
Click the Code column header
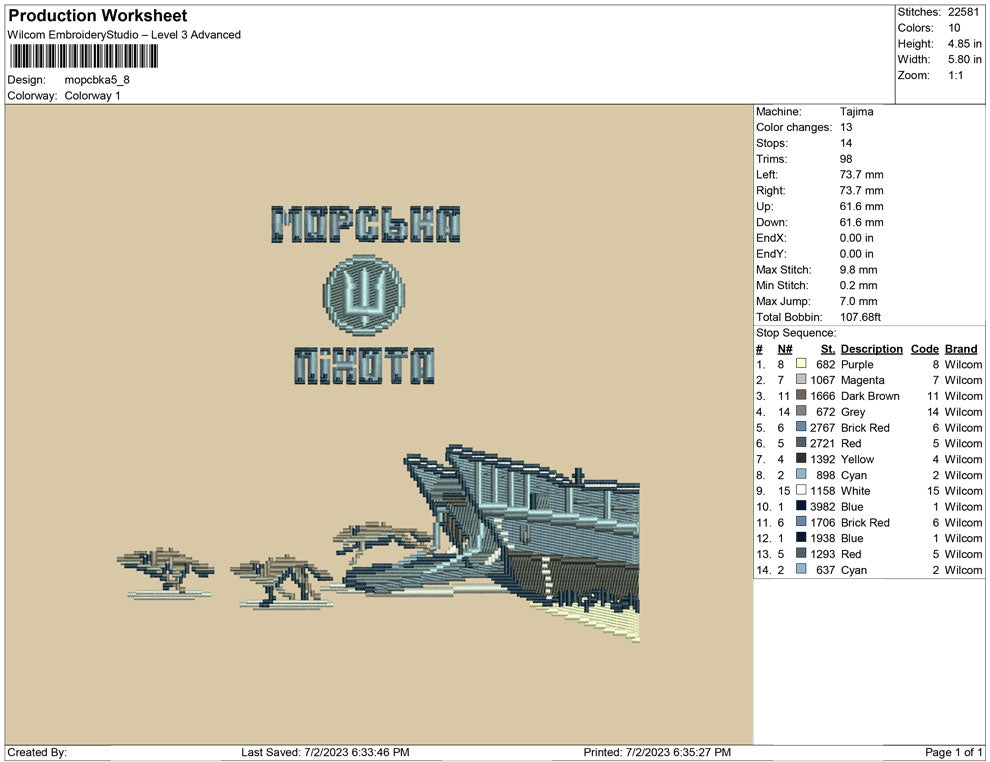924,349
